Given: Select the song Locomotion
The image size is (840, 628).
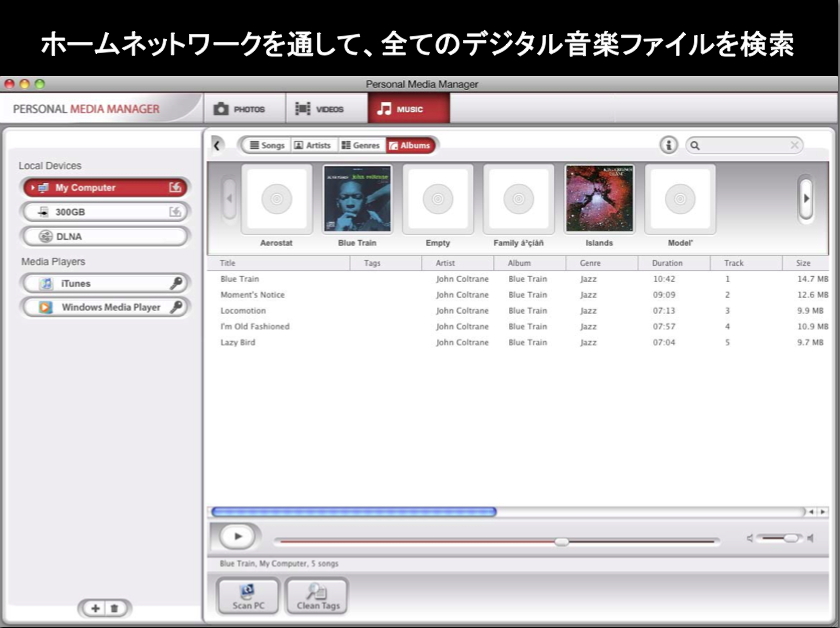Looking at the screenshot, I should (243, 311).
